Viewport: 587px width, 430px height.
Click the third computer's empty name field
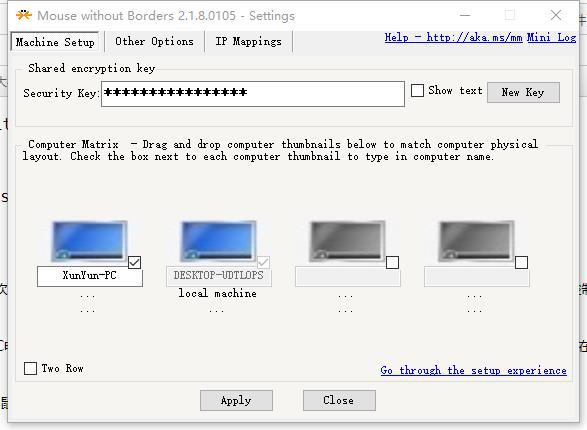(x=348, y=276)
